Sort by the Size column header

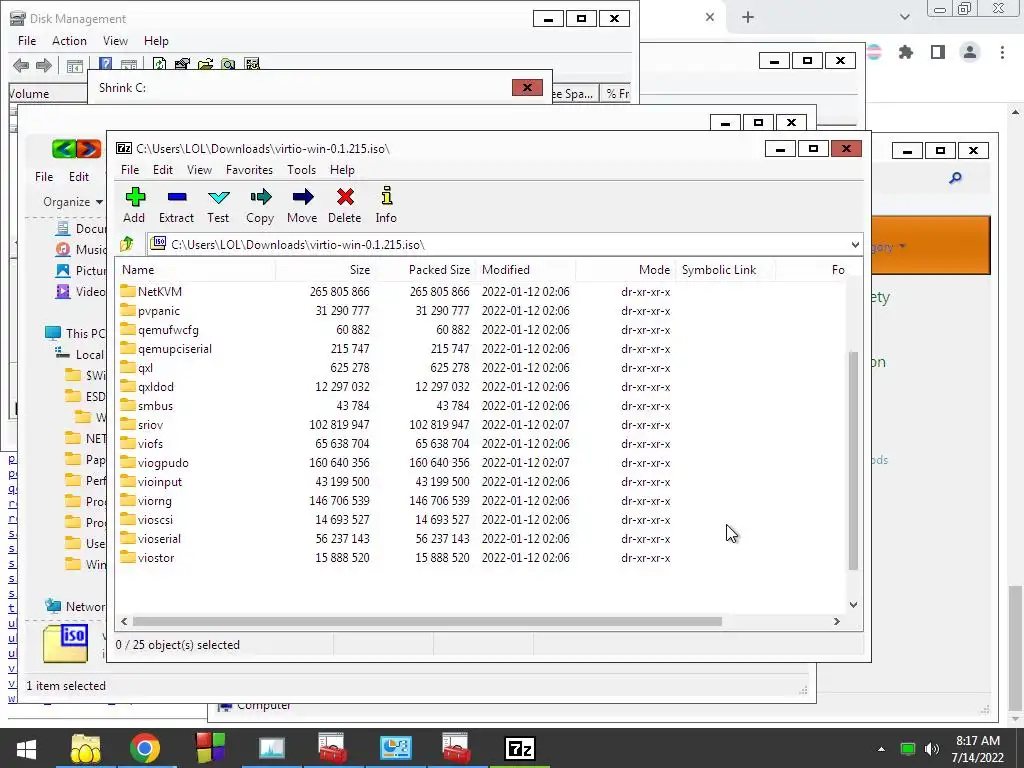pyautogui.click(x=325, y=270)
